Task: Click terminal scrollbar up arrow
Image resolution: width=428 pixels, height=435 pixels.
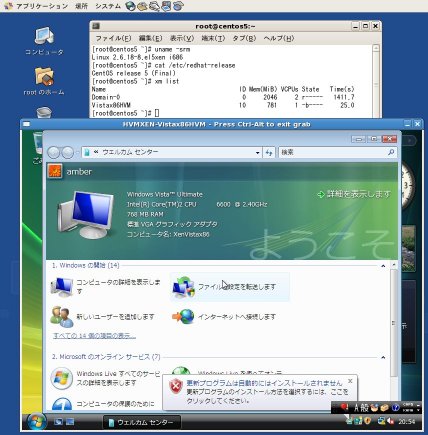Action: pos(376,49)
